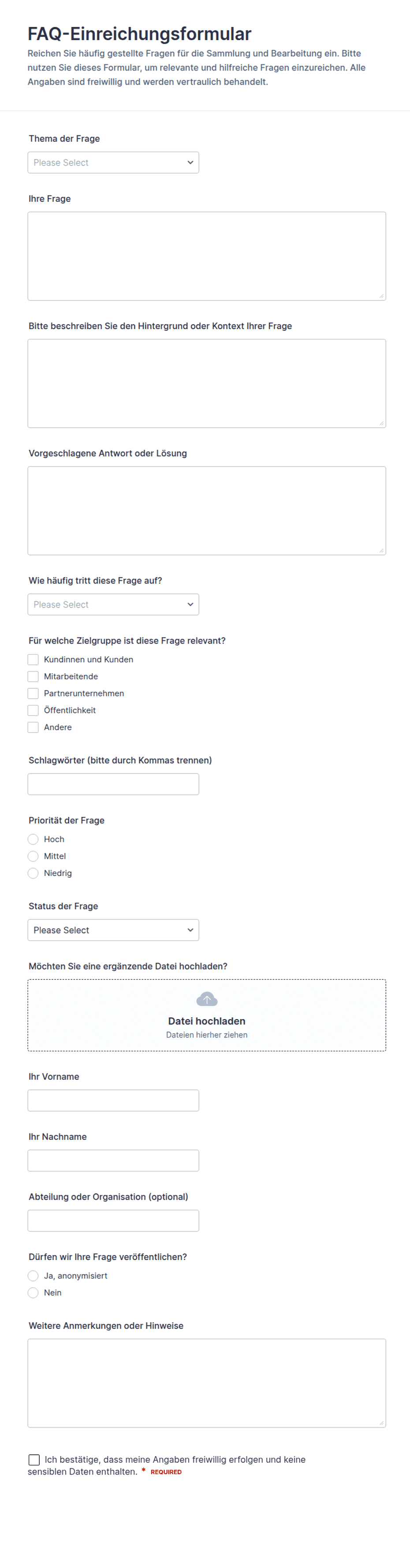Screen dimensions: 410x1568
Task: Click the Ihr Vorname field
Action: tap(113, 1101)
